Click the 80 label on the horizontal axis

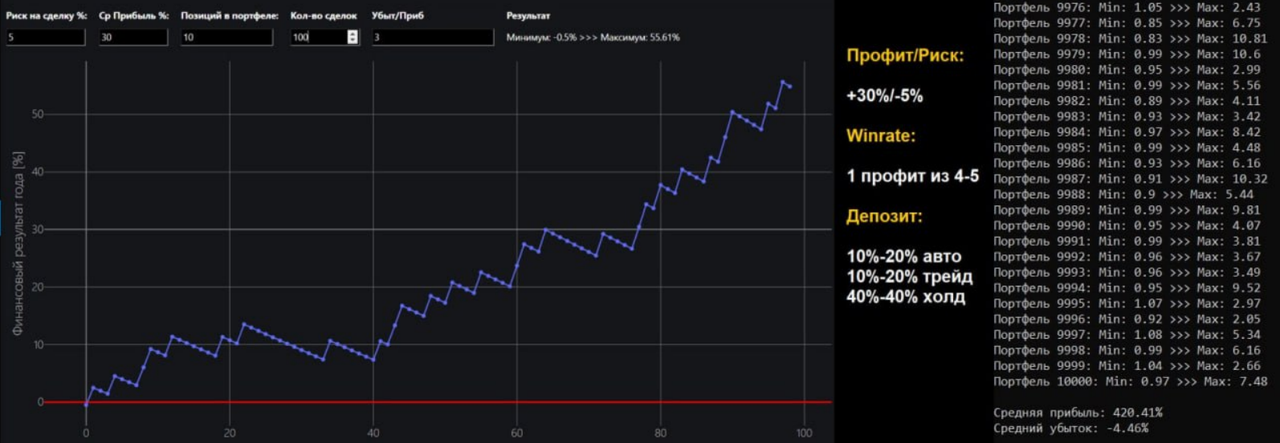coord(660,434)
